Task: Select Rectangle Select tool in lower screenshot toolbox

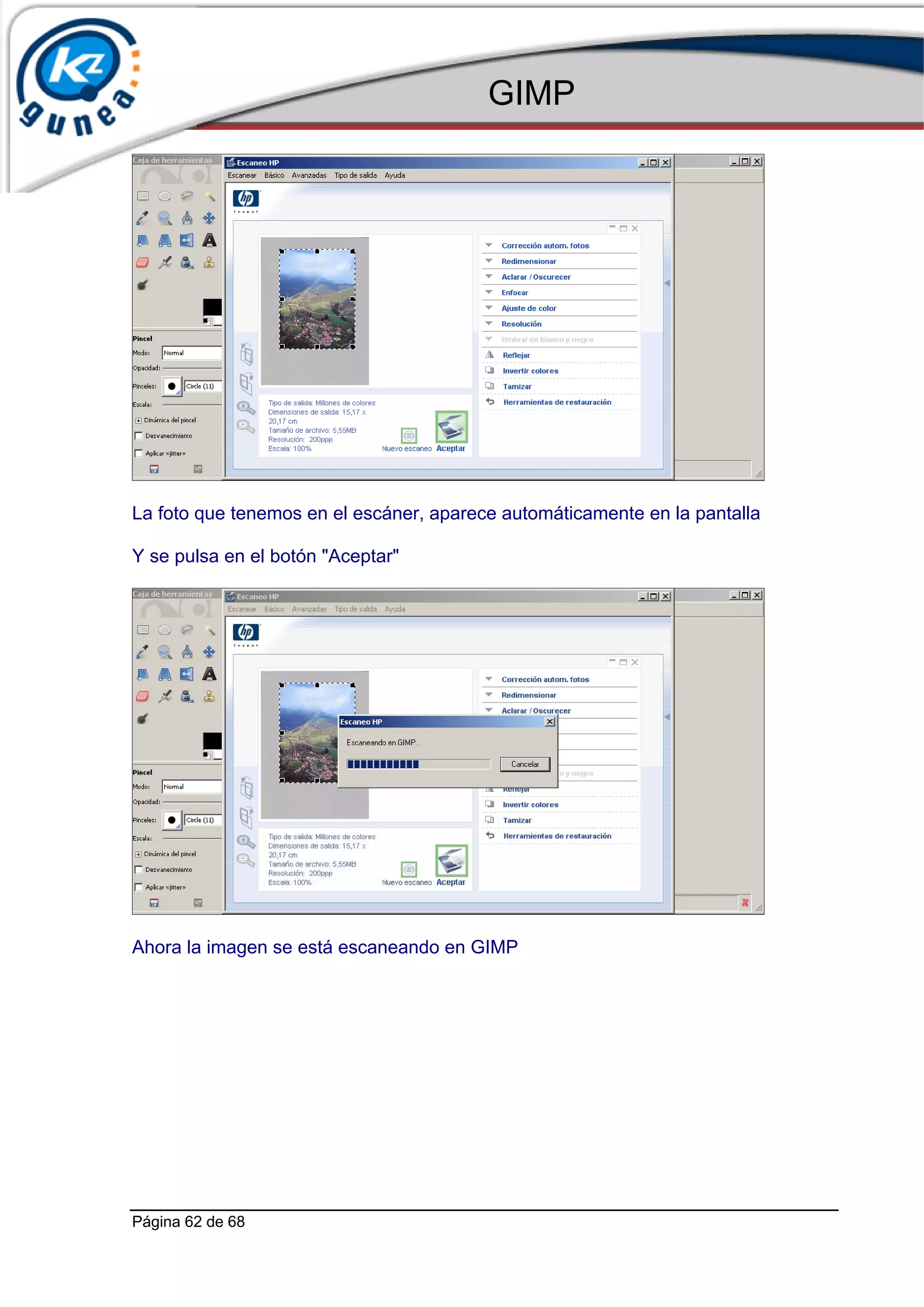Action: pyautogui.click(x=143, y=630)
